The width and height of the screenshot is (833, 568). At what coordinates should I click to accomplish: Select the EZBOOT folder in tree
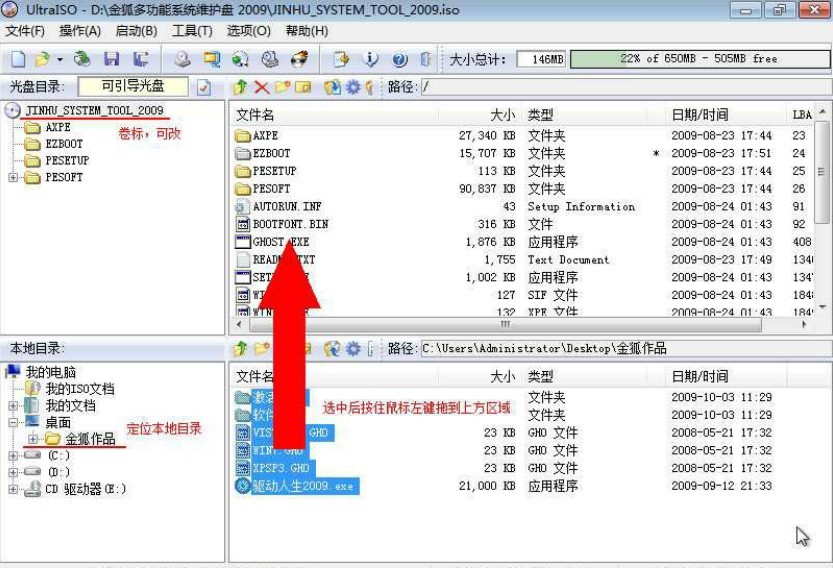coord(64,144)
